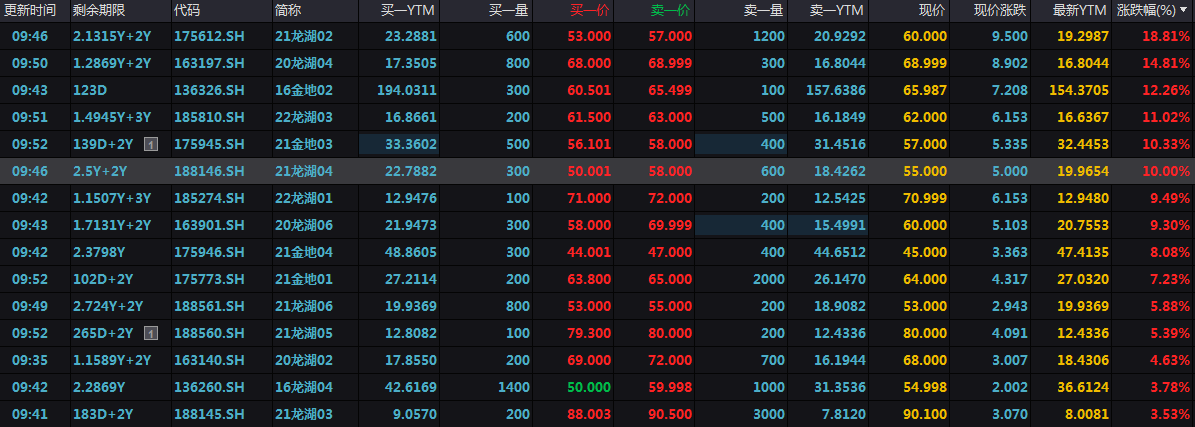This screenshot has width=1195, height=427.
Task: Click bond name 22龙湖03
Action: click(x=304, y=117)
